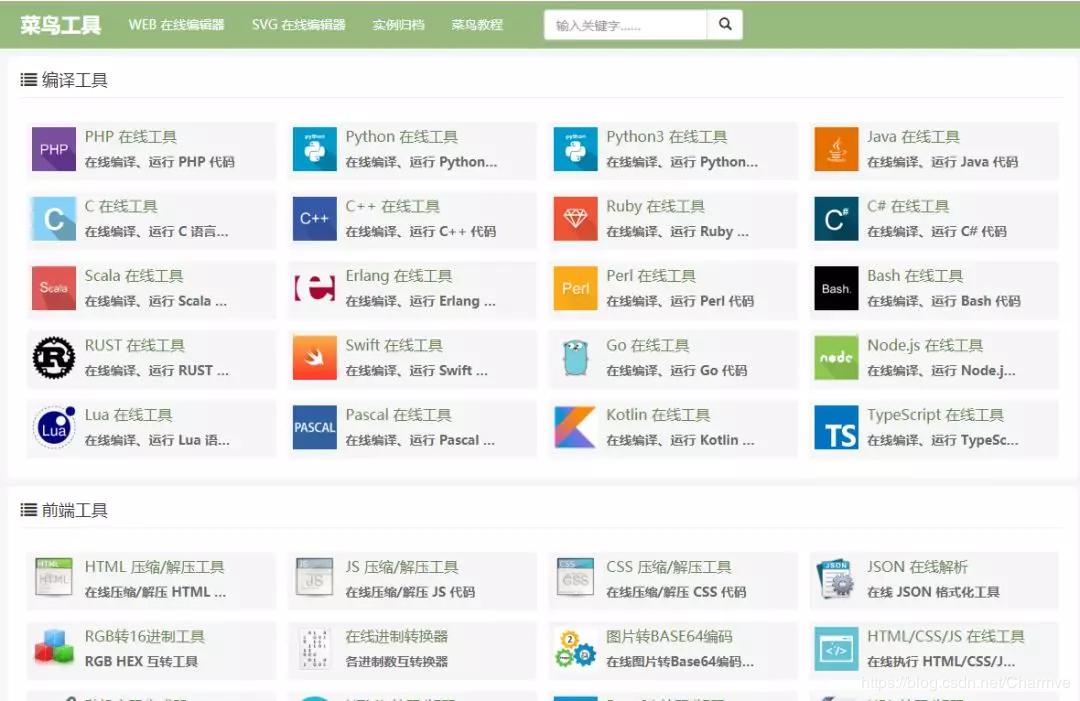
Task: Select the black Bash icon
Action: pyautogui.click(x=836, y=288)
